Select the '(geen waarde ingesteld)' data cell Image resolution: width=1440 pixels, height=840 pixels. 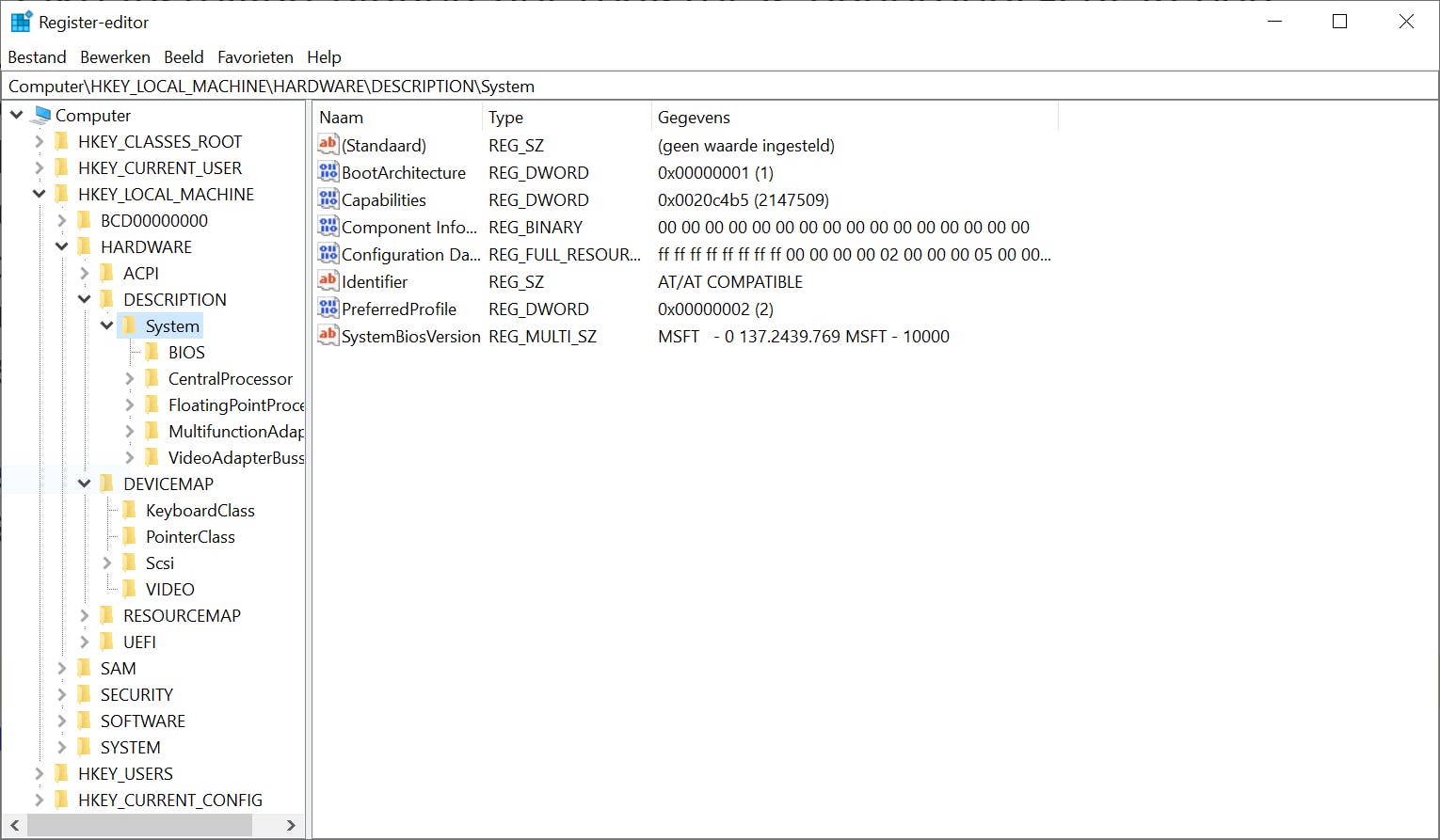click(746, 145)
